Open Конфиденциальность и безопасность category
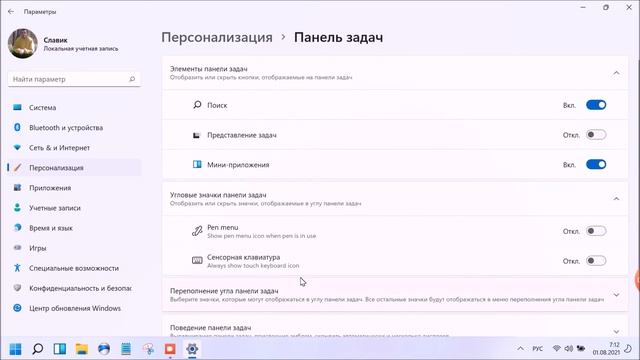This screenshot has width=640, height=360. [74, 288]
